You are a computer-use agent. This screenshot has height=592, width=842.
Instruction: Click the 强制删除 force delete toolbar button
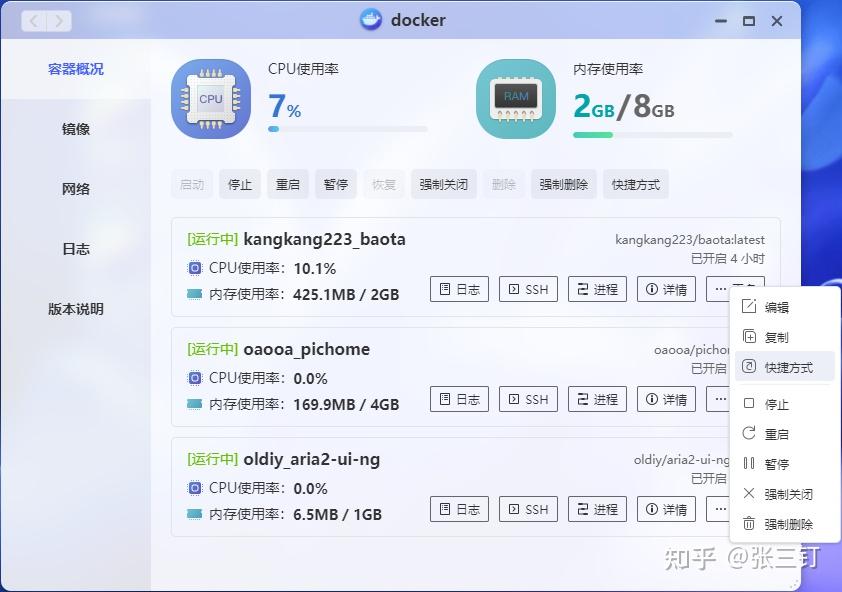pyautogui.click(x=563, y=184)
